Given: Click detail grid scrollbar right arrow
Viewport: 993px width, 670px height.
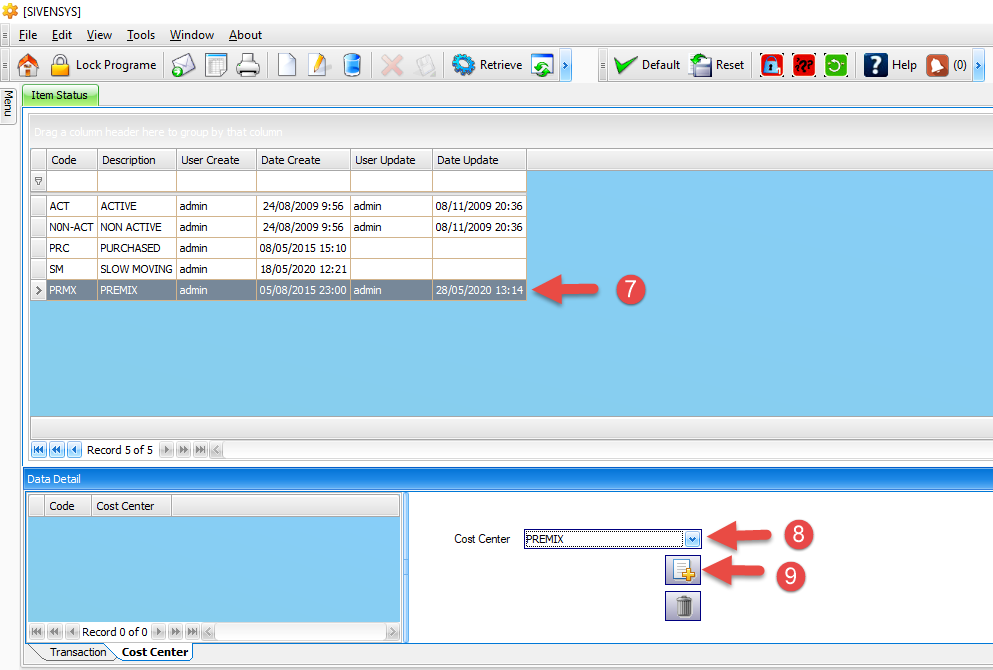Looking at the screenshot, I should click(393, 631).
